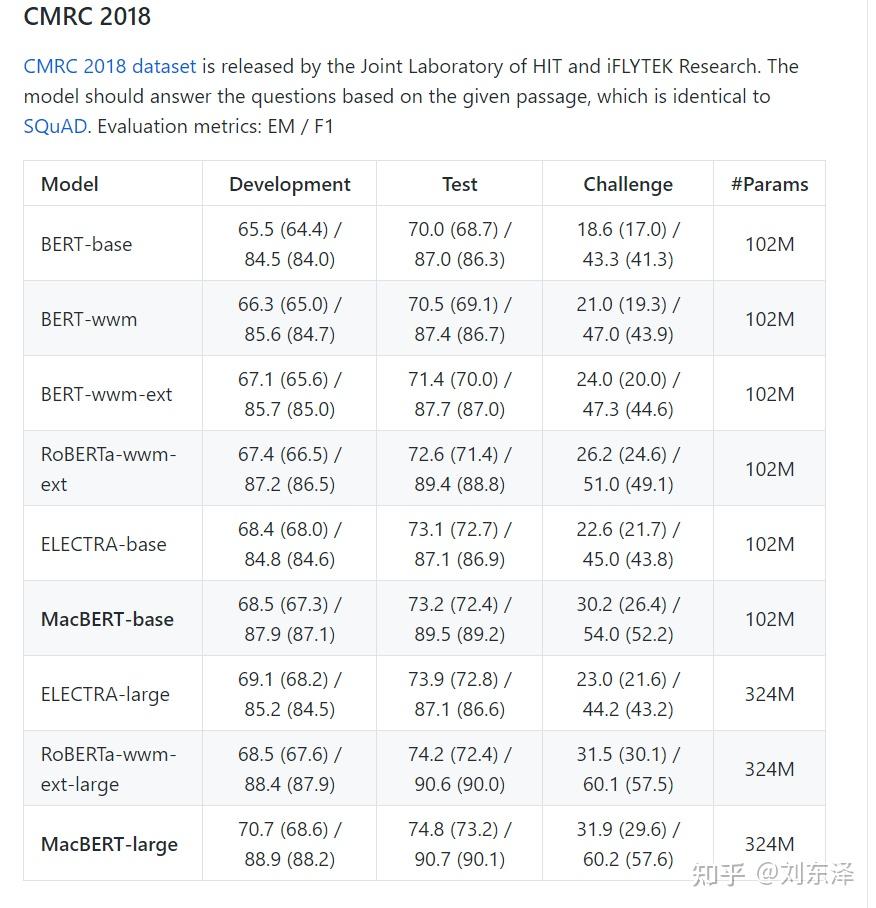
Task: Open the CMRC 2018 dataset link
Action: pos(110,67)
